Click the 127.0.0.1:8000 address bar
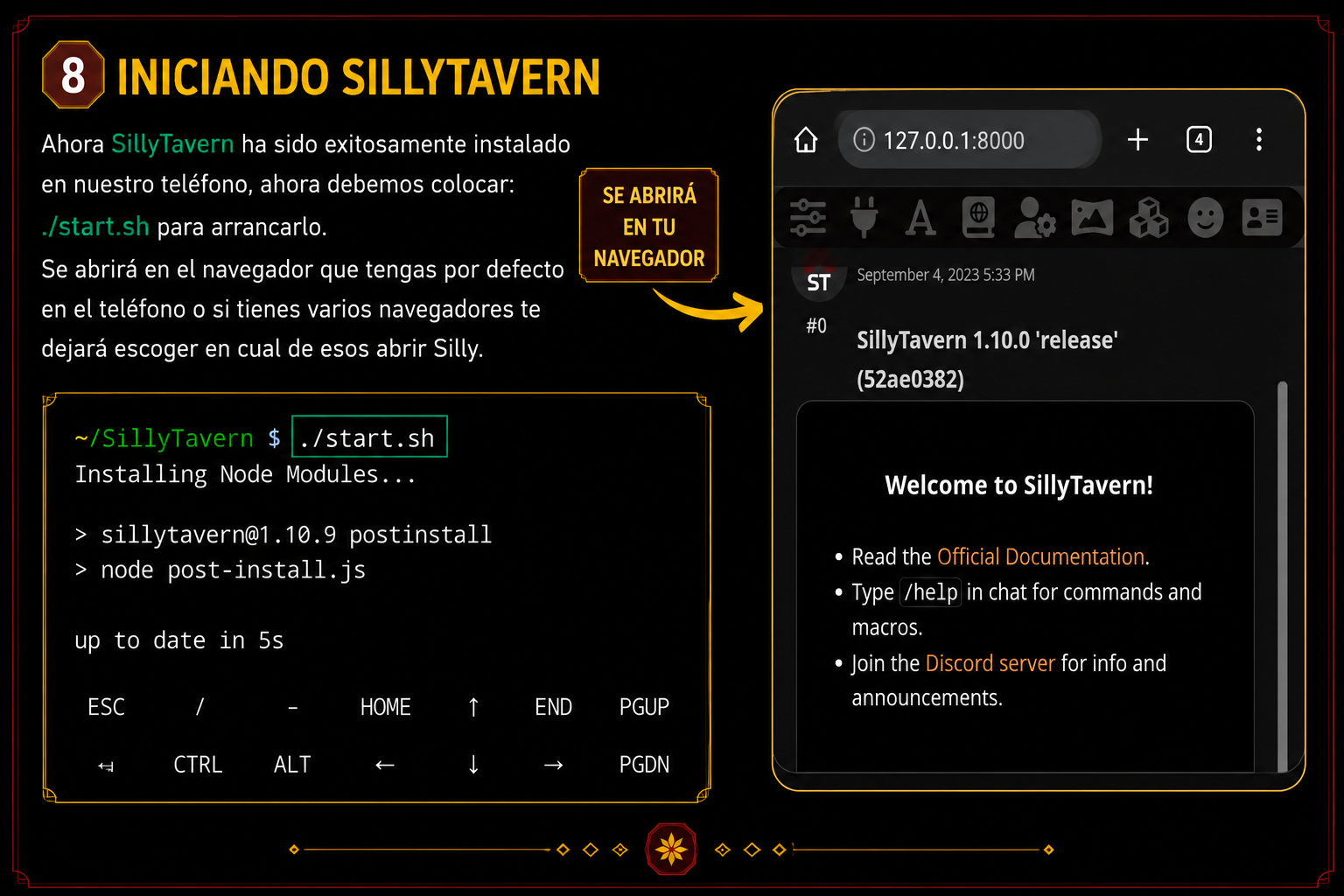Viewport: 1344px width, 896px height. pyautogui.click(x=969, y=140)
